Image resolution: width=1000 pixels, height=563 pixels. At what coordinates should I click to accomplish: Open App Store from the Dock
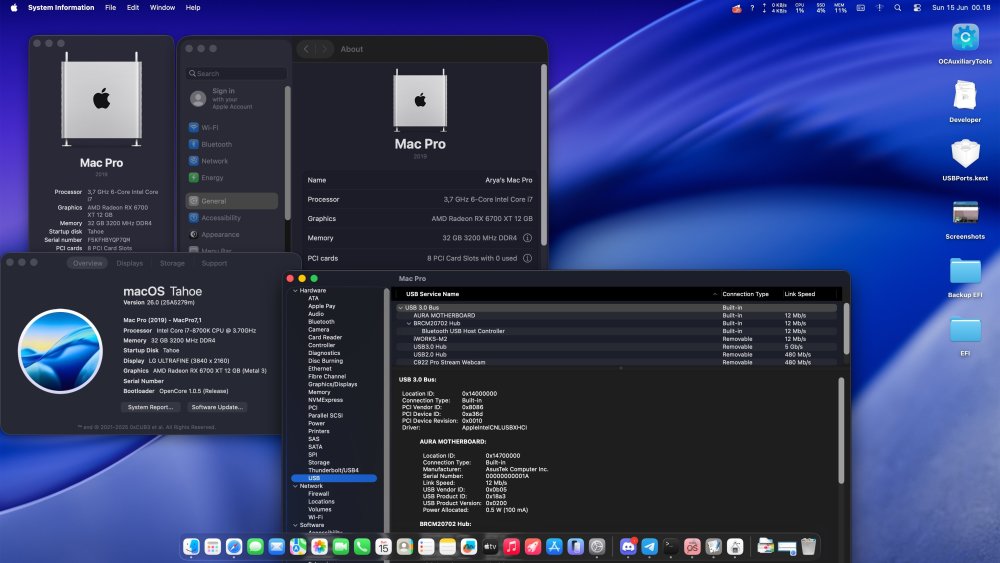click(x=554, y=546)
